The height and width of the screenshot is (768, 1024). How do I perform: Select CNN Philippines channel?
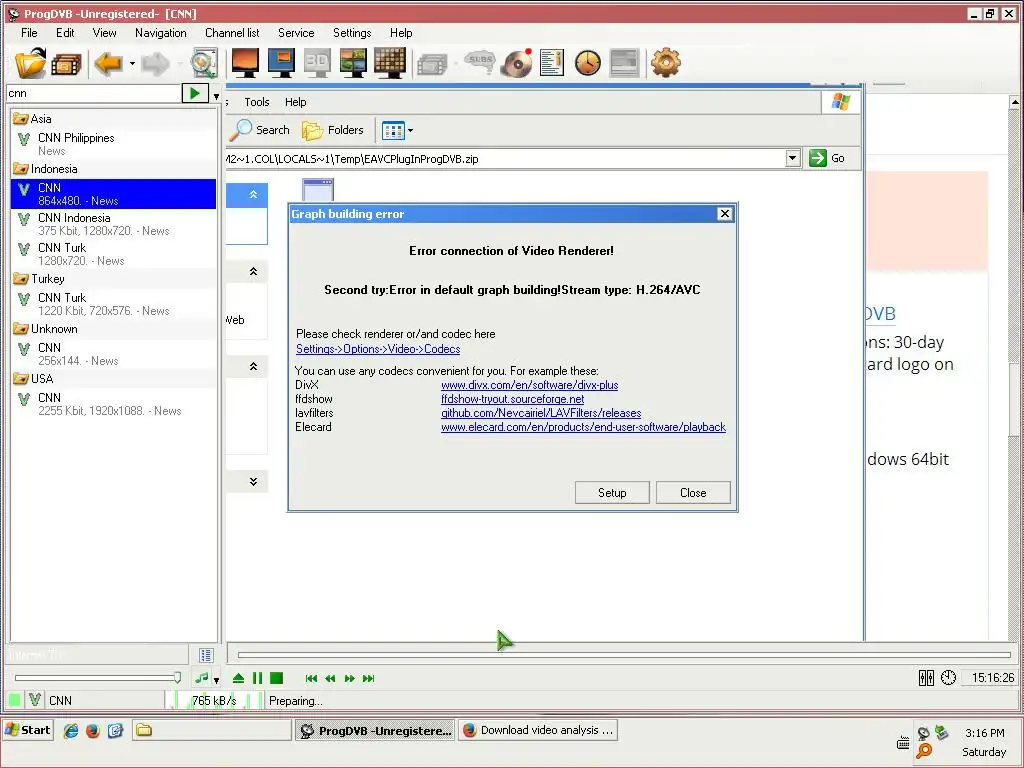(x=114, y=144)
